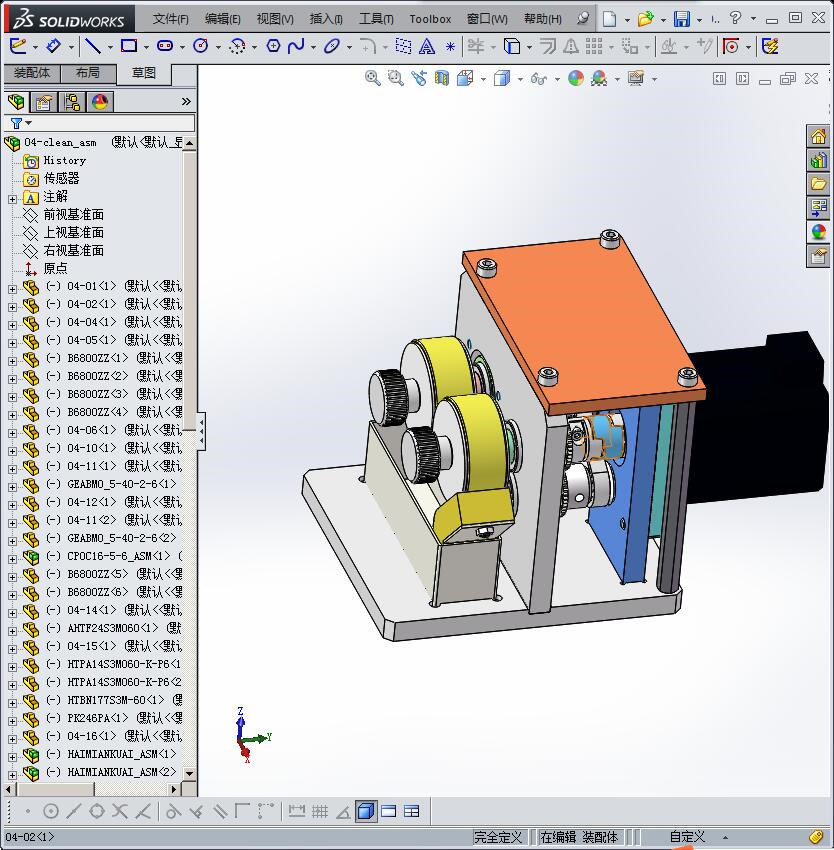Click the Offset Entities tool
Screen dimensions: 834x850
(x=548, y=46)
